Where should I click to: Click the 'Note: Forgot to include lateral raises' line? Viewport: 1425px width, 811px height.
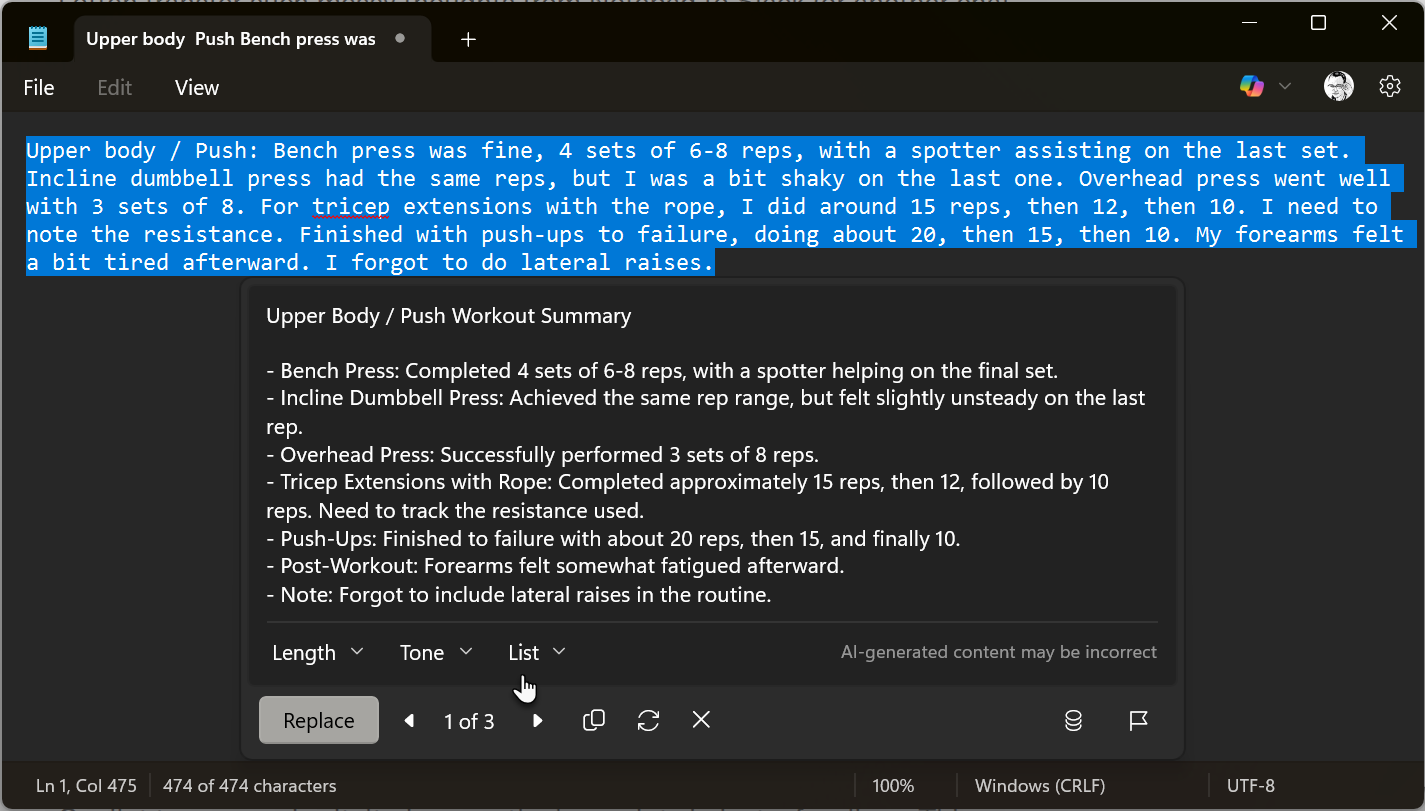tap(519, 595)
